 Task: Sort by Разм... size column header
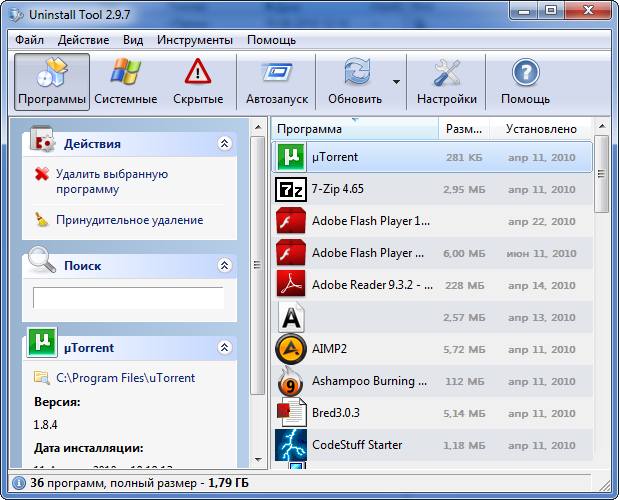[x=464, y=129]
